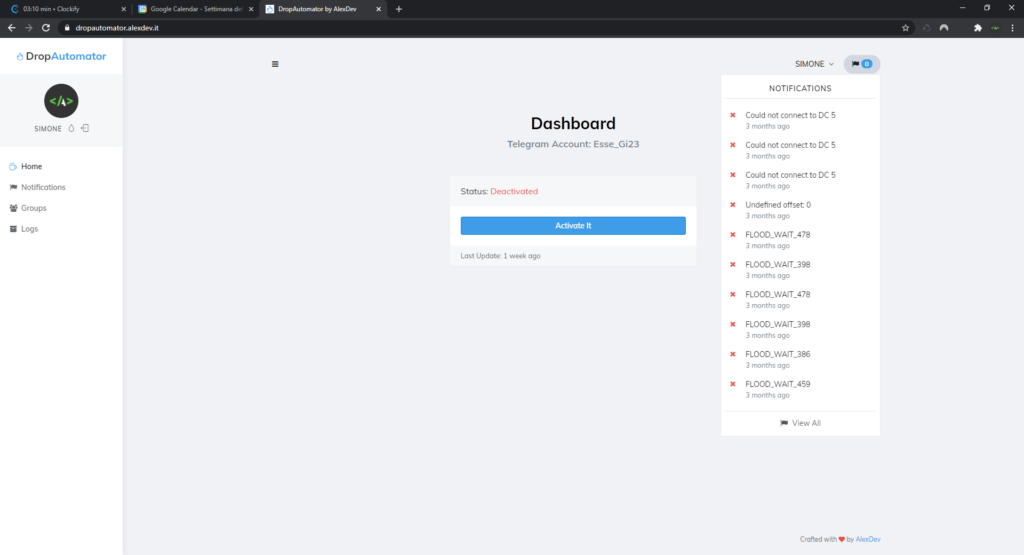Click the droplet icon beside sidebar username
Image resolution: width=1024 pixels, height=555 pixels.
click(x=72, y=128)
